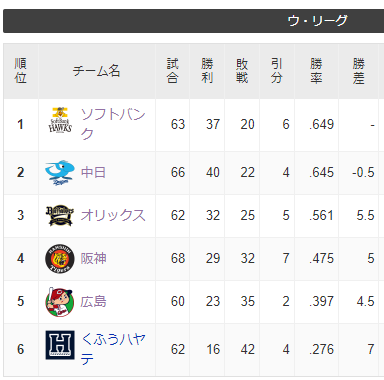
Task: Select the ウ・リーグ header bar
Action: pos(193,21)
